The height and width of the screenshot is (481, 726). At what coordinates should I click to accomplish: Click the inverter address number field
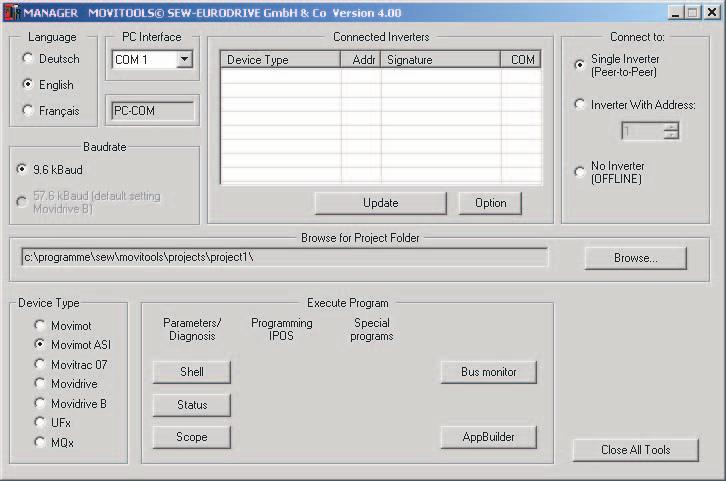click(x=643, y=131)
